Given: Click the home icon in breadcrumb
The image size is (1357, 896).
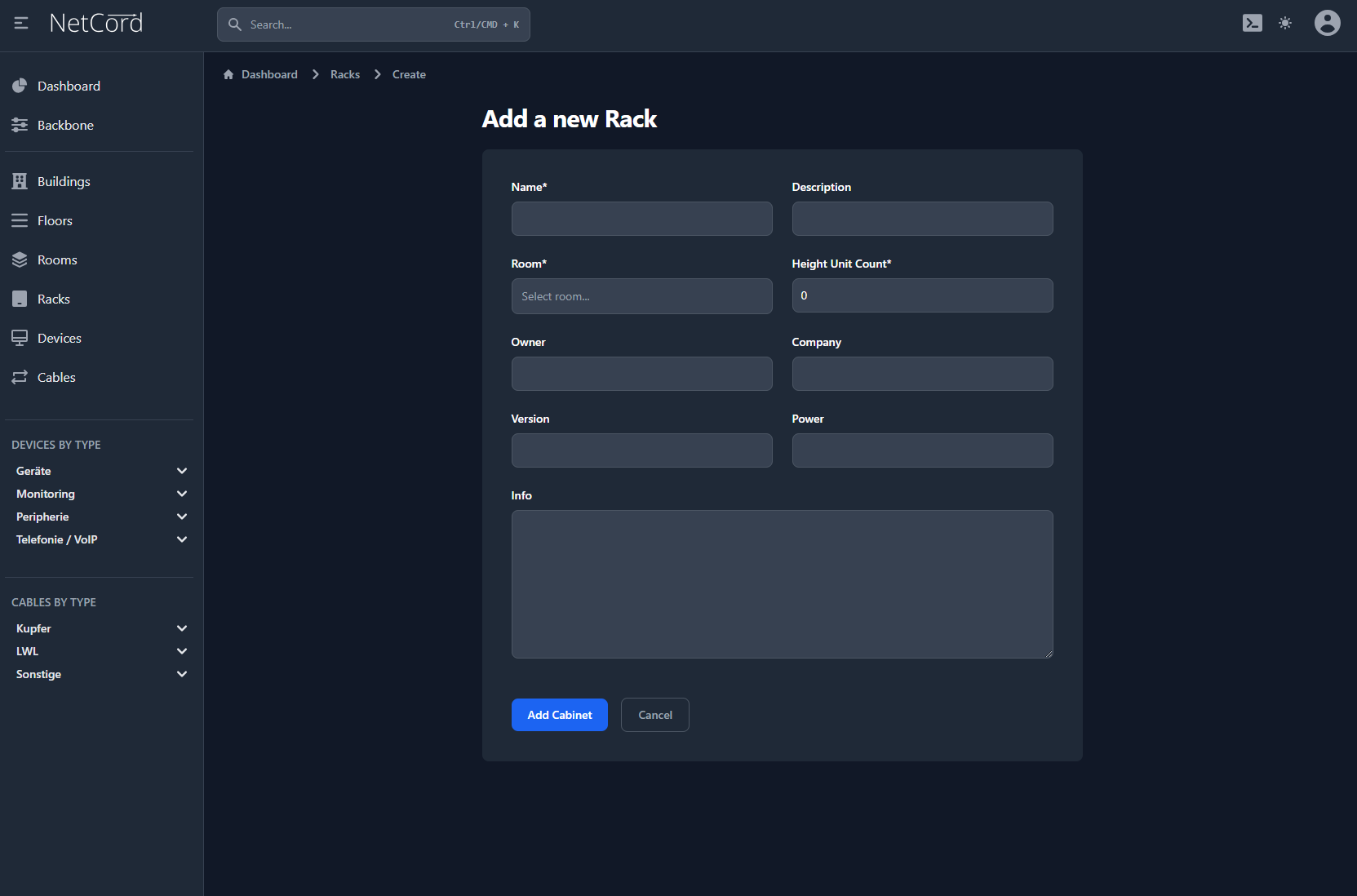Looking at the screenshot, I should [228, 75].
